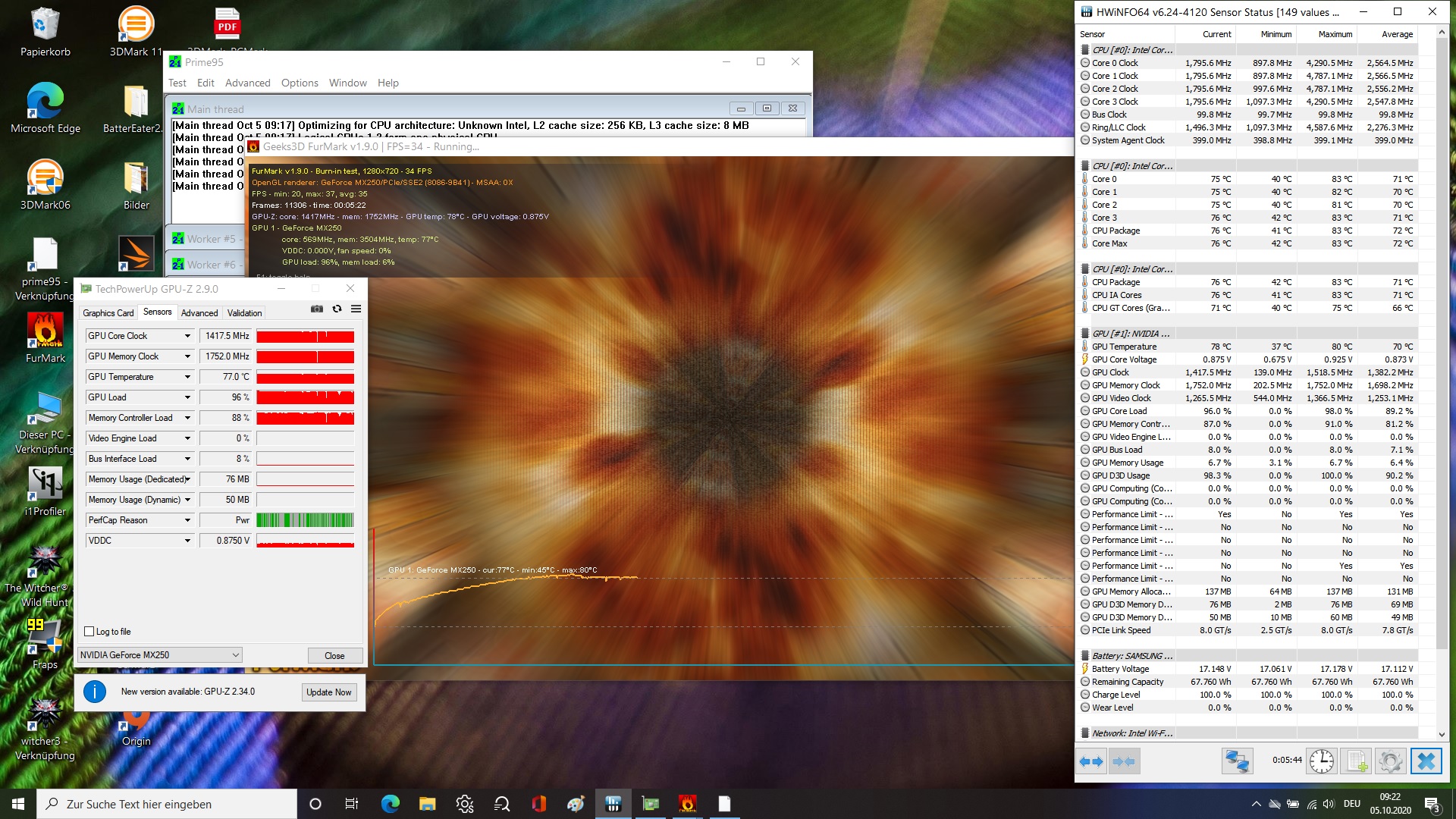Open Fraps desktop shortcut
Viewport: 1456px width, 819px height.
(45, 645)
